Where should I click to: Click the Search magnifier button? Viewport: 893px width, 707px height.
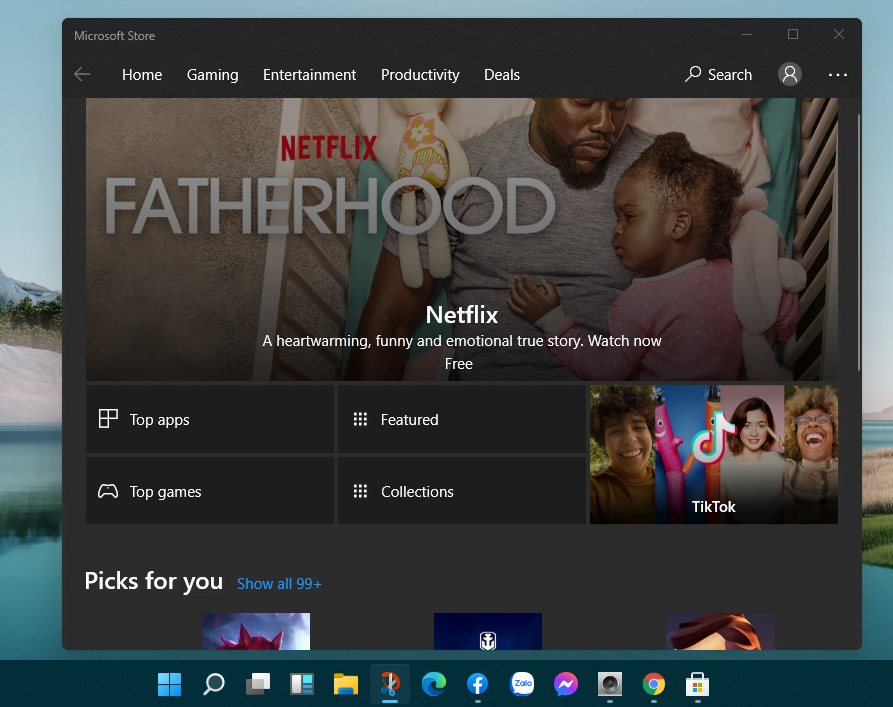718,75
